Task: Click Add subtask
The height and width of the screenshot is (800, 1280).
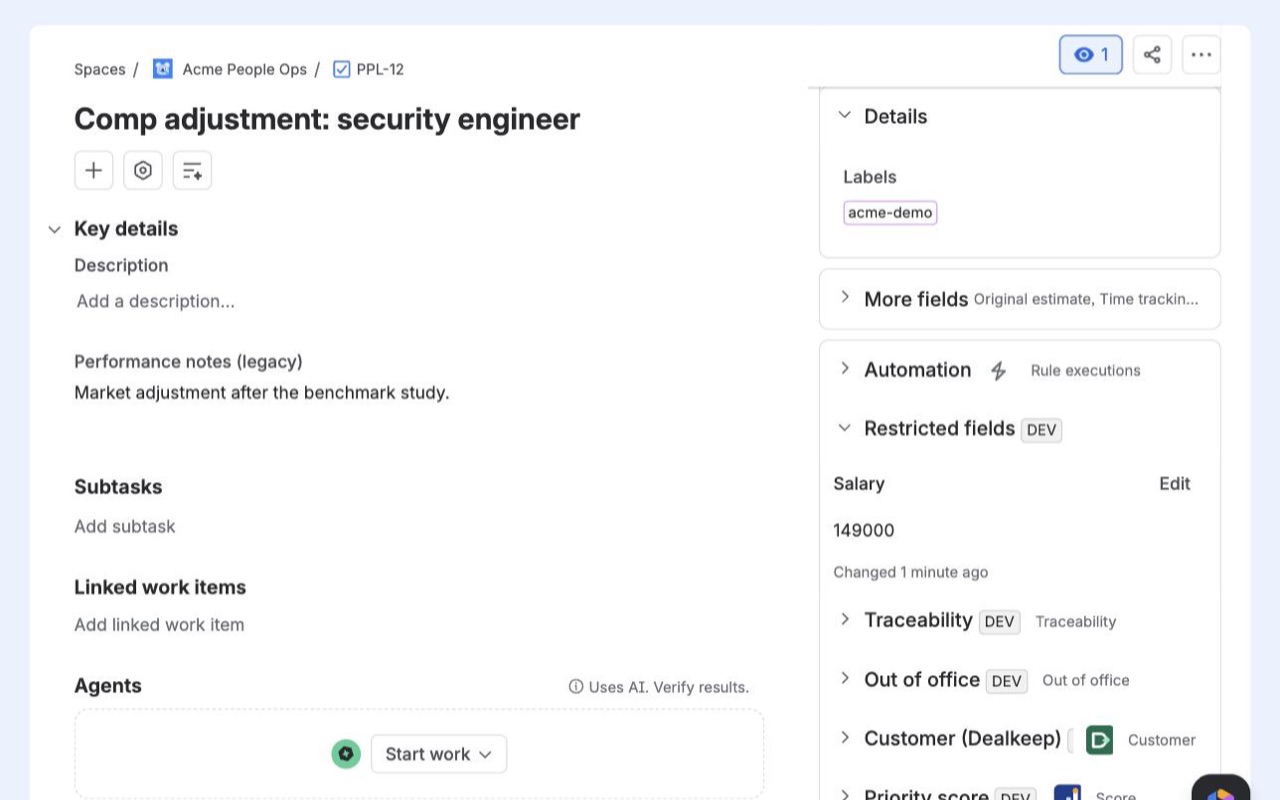Action: pos(125,526)
